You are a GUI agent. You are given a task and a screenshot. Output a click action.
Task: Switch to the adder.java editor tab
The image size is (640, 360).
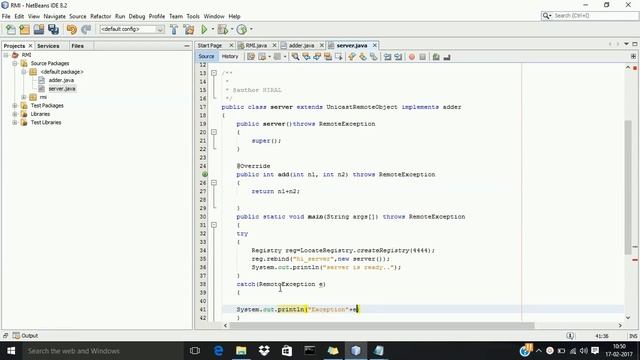(x=301, y=45)
